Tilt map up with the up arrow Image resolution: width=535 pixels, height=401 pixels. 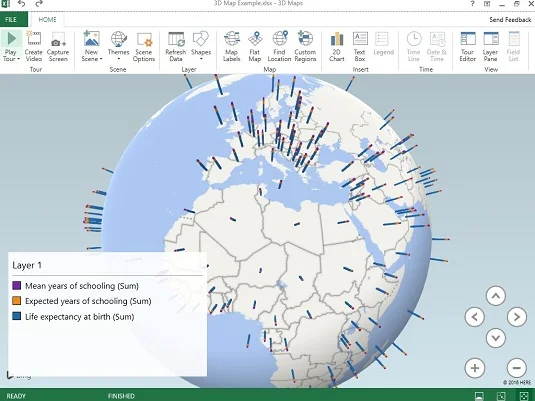point(495,296)
